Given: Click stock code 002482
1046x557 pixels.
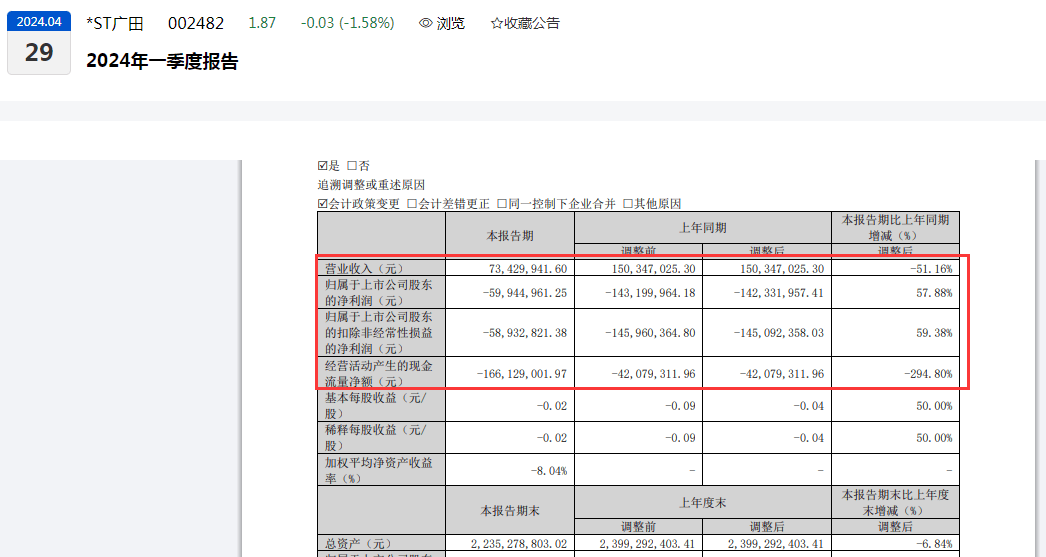Looking at the screenshot, I should (196, 23).
